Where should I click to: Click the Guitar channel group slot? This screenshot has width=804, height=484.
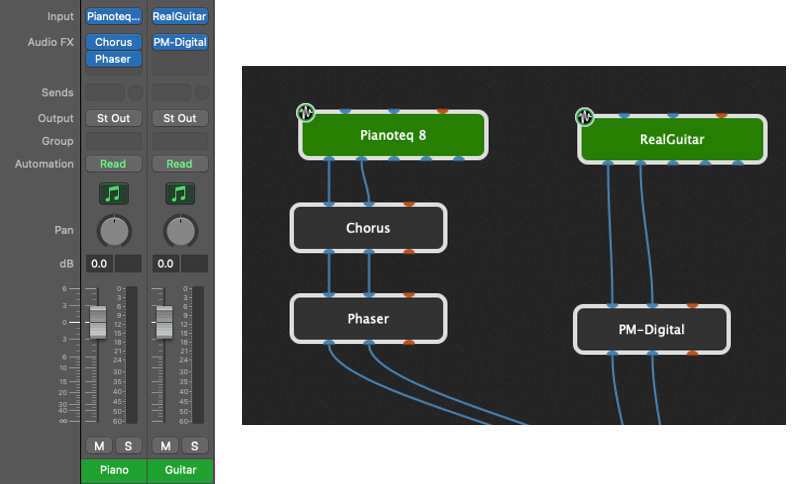point(179,141)
